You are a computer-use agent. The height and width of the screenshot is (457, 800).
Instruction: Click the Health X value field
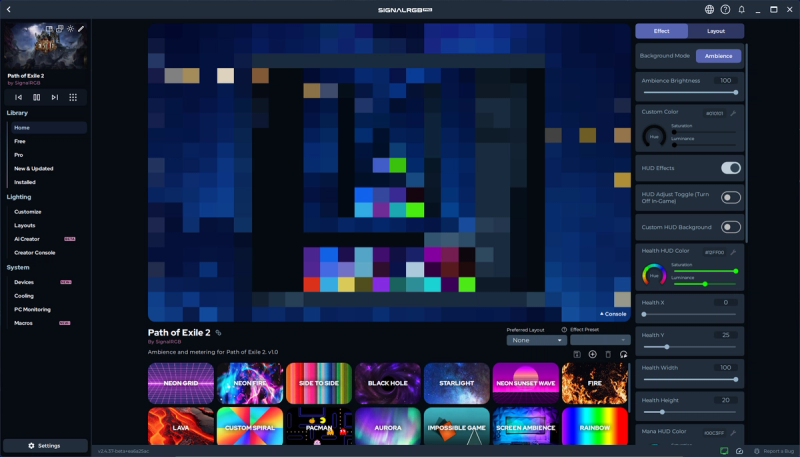coord(726,302)
